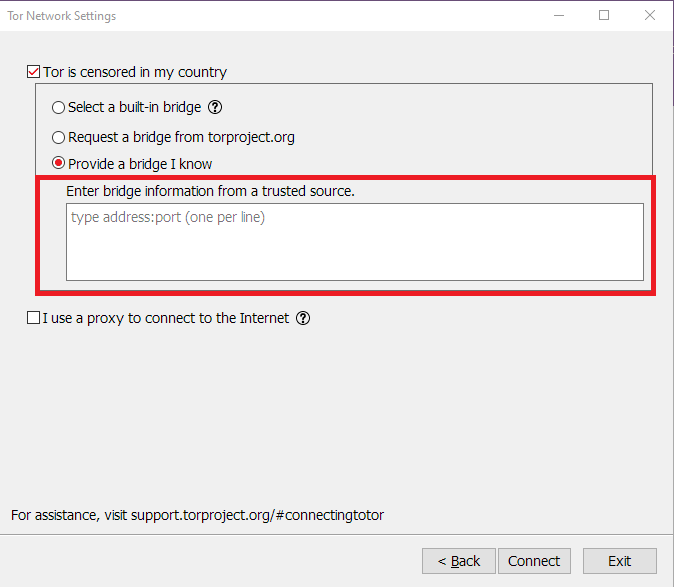Click the Enter bridge information label
The height and width of the screenshot is (587, 674).
[x=210, y=191]
